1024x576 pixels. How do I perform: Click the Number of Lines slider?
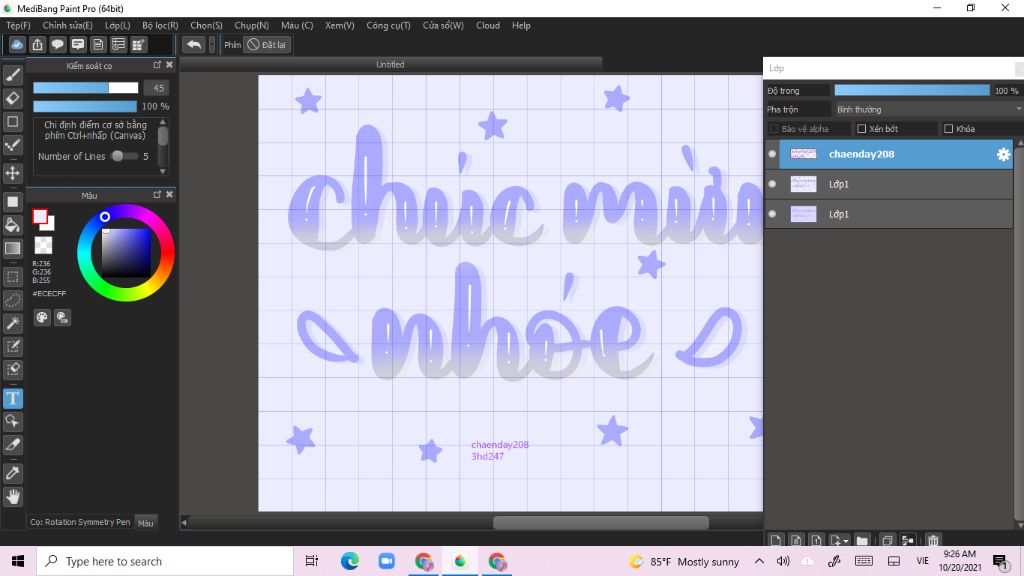124,156
